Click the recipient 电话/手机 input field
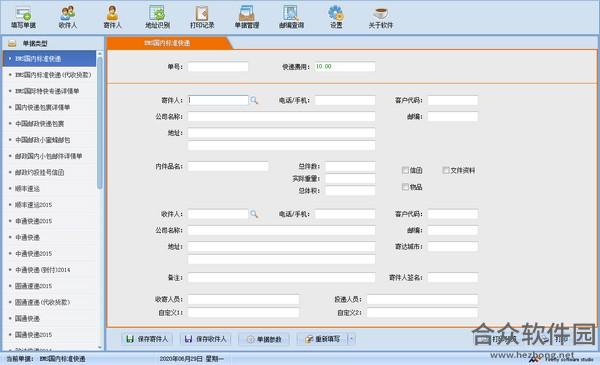 pos(345,214)
